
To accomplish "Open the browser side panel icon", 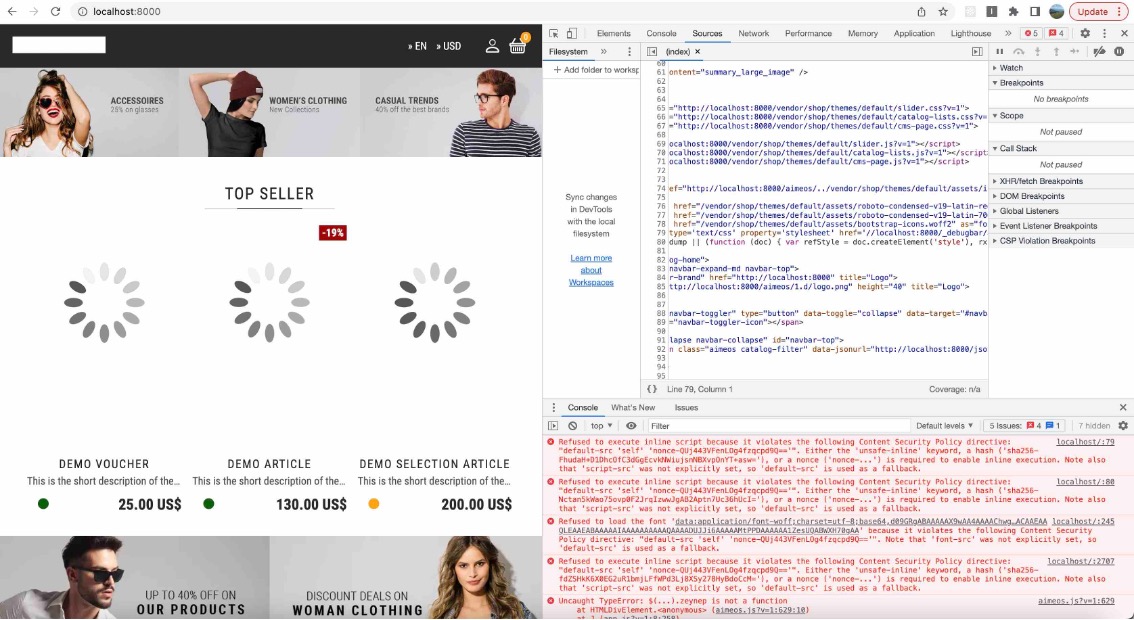I will click(x=1035, y=12).
